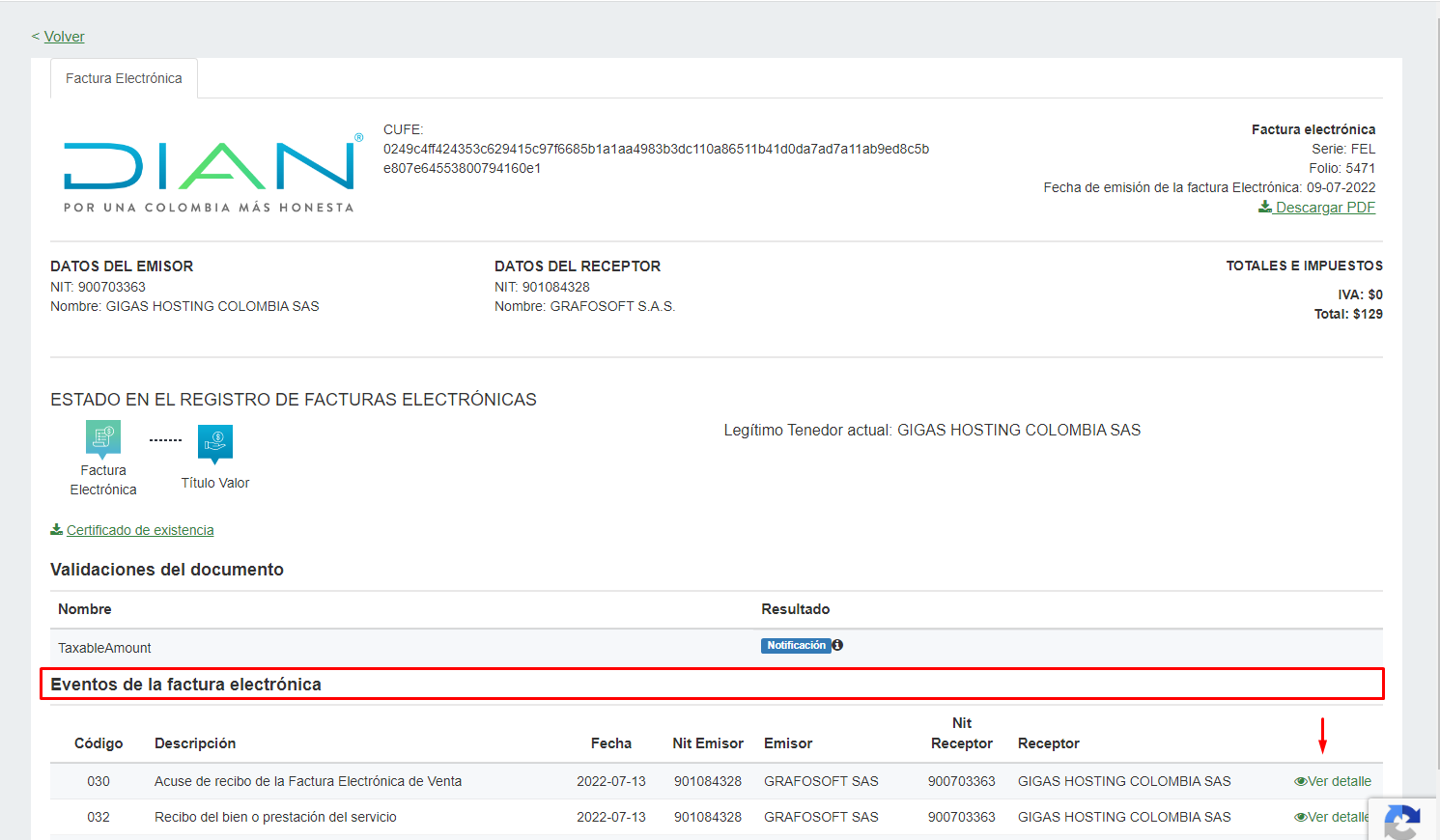Click the DIAN logo image
The width and height of the screenshot is (1440, 840).
click(209, 173)
